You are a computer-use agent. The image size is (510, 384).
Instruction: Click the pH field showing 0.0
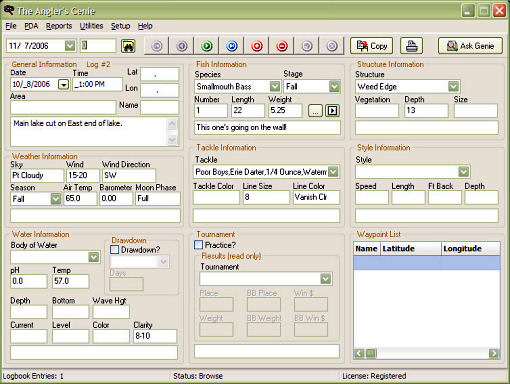pyautogui.click(x=29, y=281)
